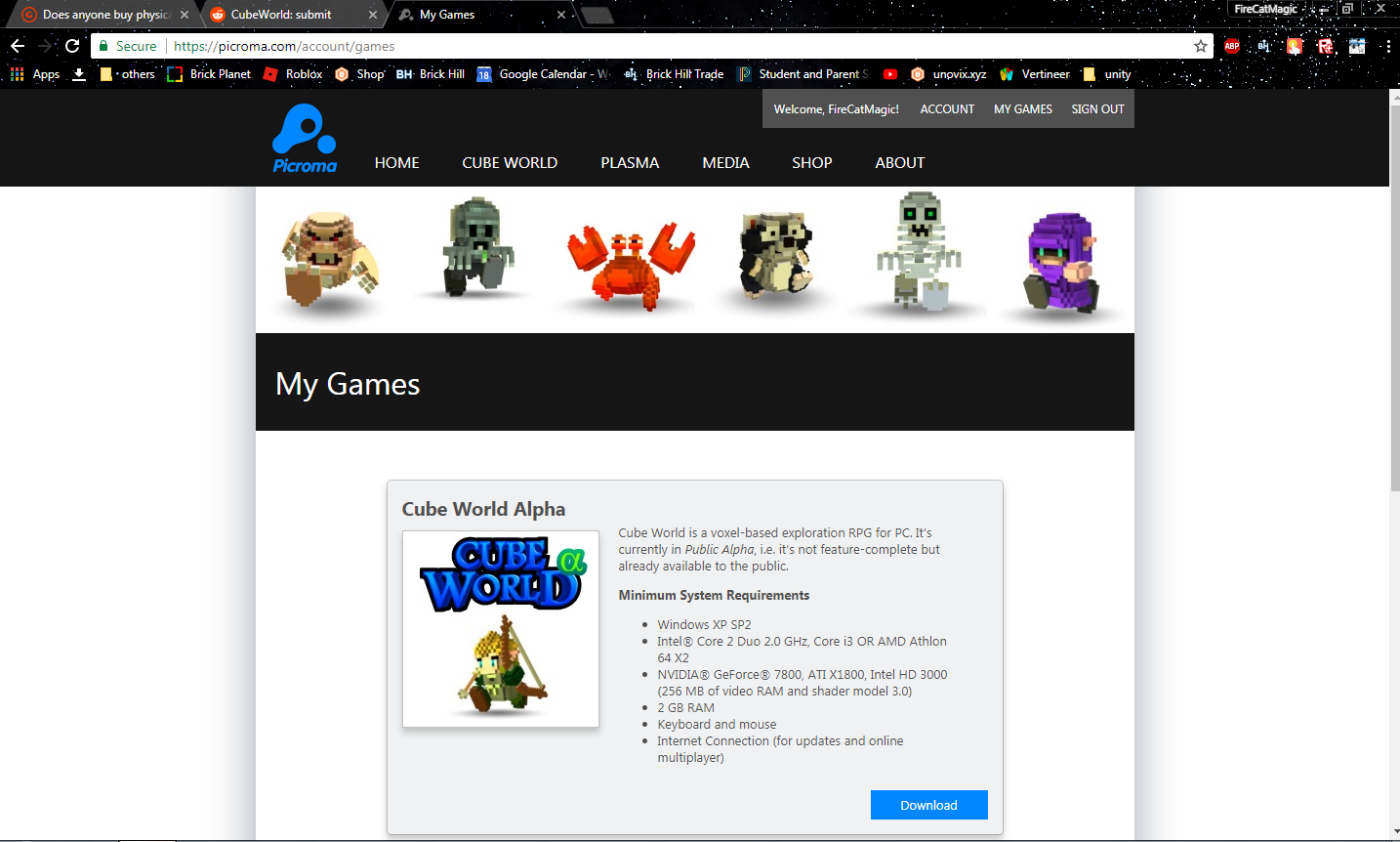This screenshot has height=842, width=1400.
Task: Click the Picroma logo
Action: pos(304,138)
